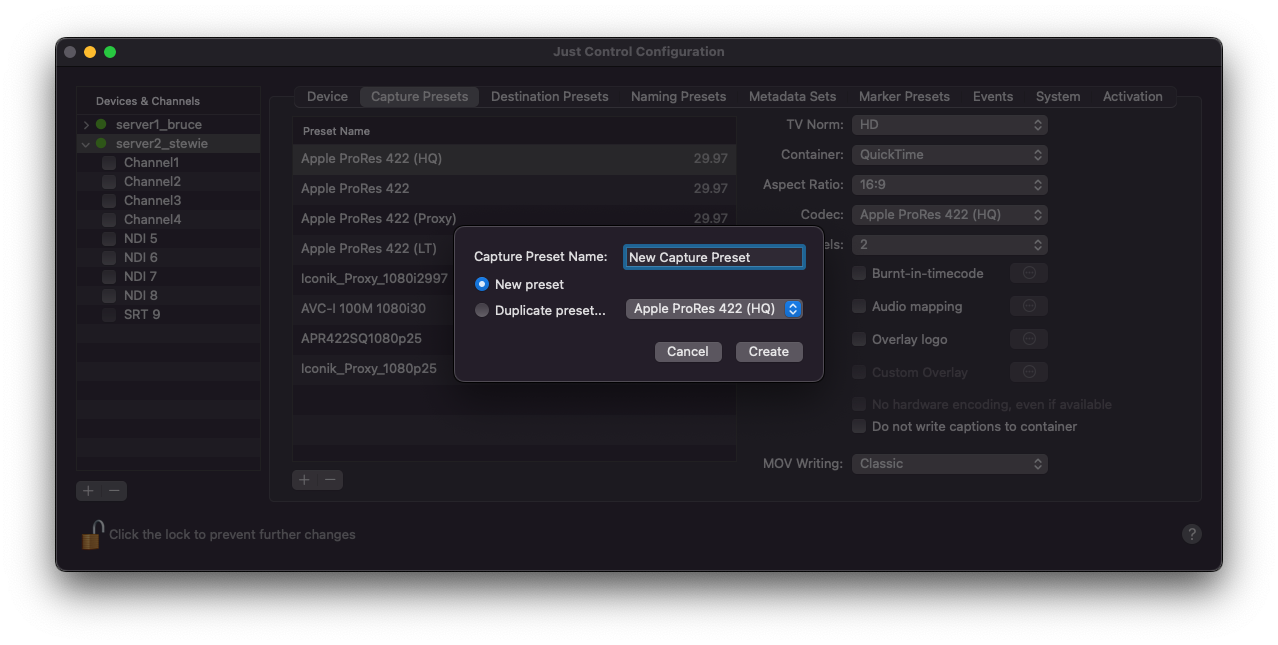Open the Marker Presets tab
Screen dimensions: 1278x645
click(x=904, y=96)
